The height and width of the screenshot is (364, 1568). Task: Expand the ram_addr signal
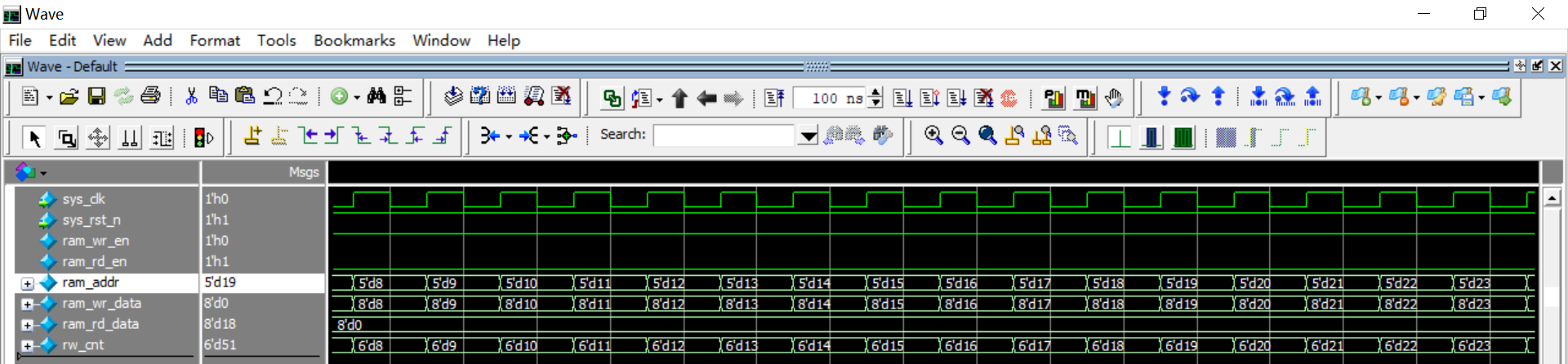[27, 283]
